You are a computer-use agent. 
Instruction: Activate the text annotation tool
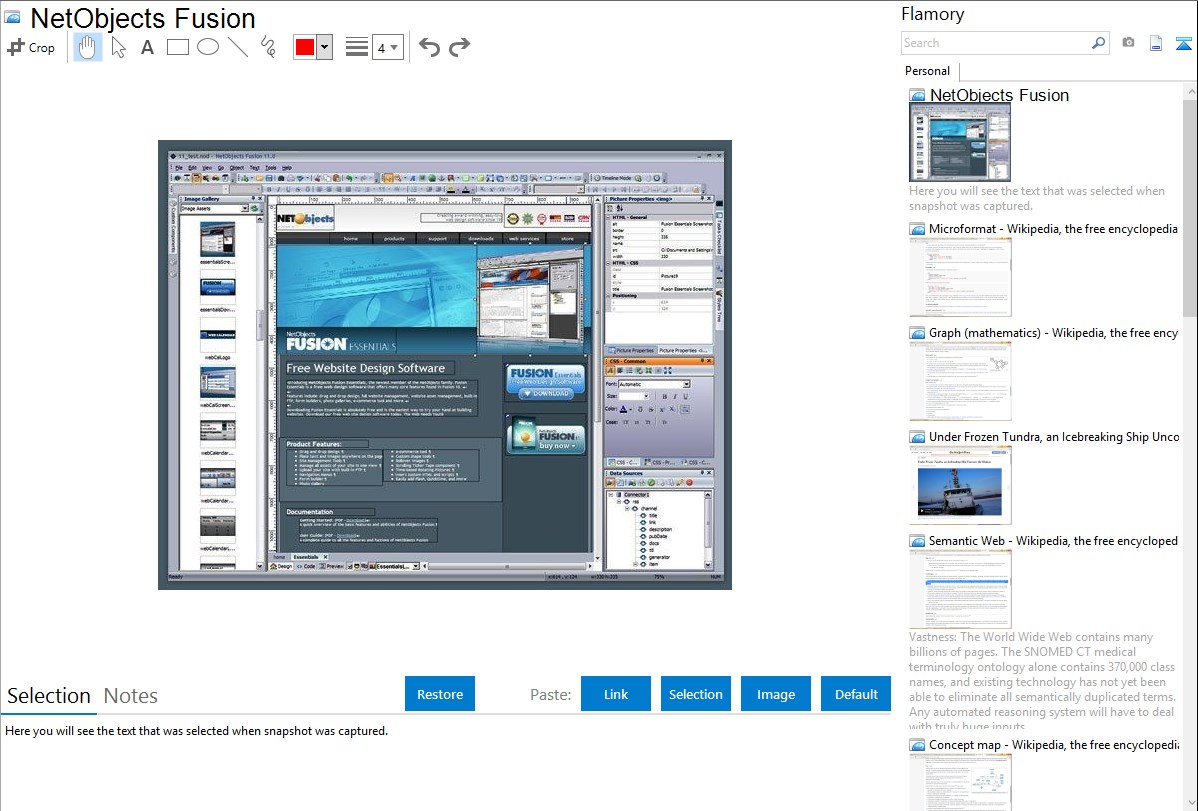click(x=147, y=47)
